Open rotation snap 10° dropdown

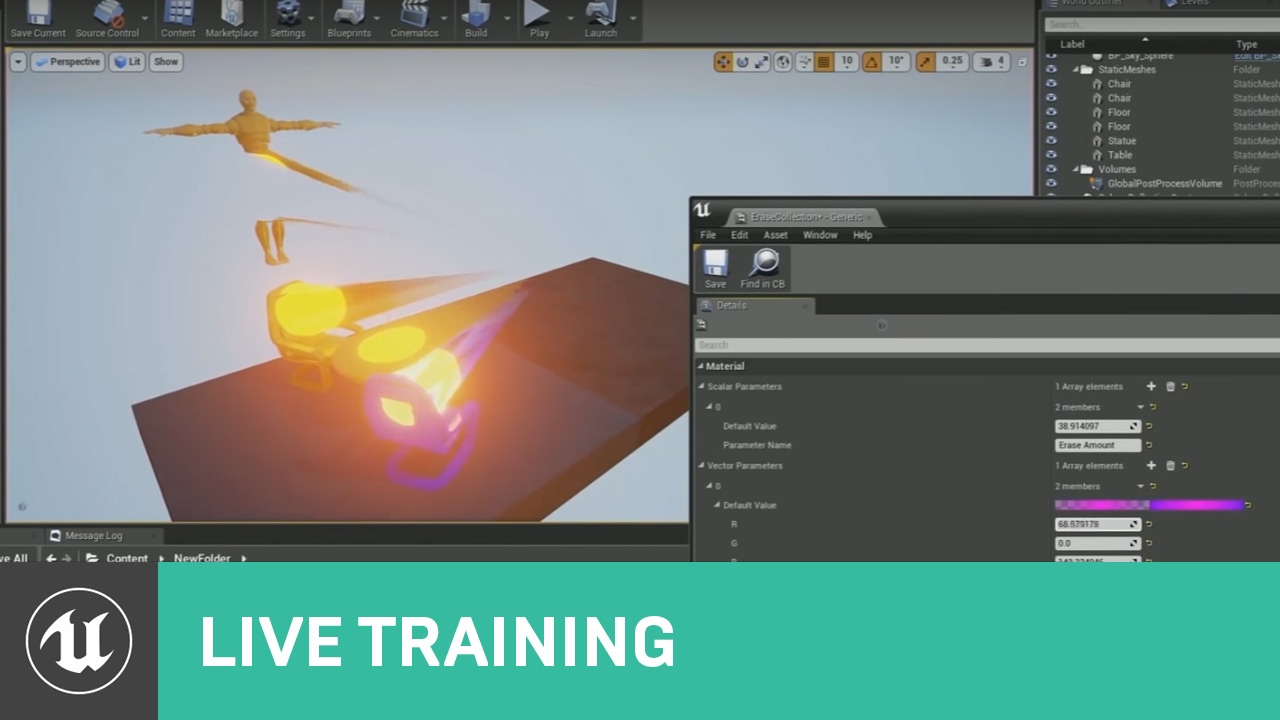pos(896,62)
